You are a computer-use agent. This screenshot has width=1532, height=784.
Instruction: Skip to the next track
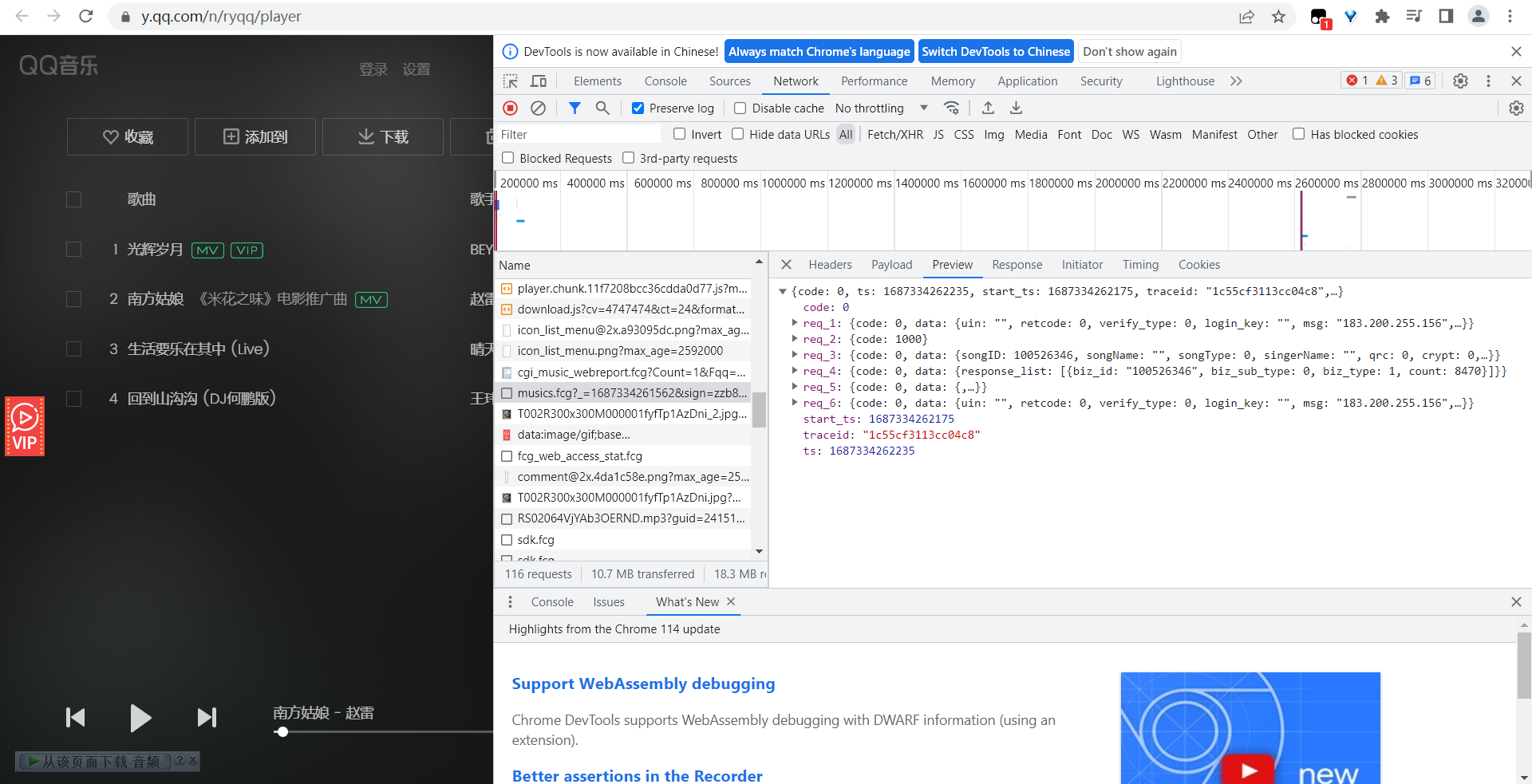pyautogui.click(x=207, y=717)
